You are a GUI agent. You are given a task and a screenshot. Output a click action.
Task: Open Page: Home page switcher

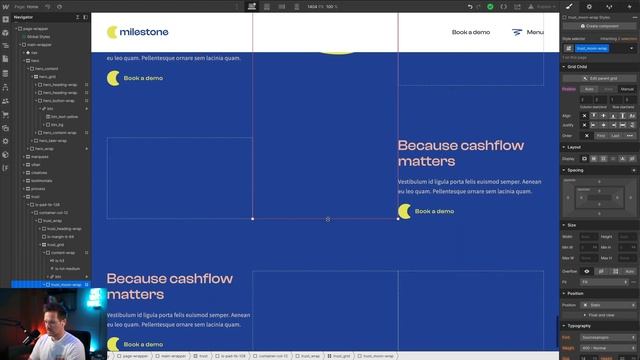click(x=26, y=7)
